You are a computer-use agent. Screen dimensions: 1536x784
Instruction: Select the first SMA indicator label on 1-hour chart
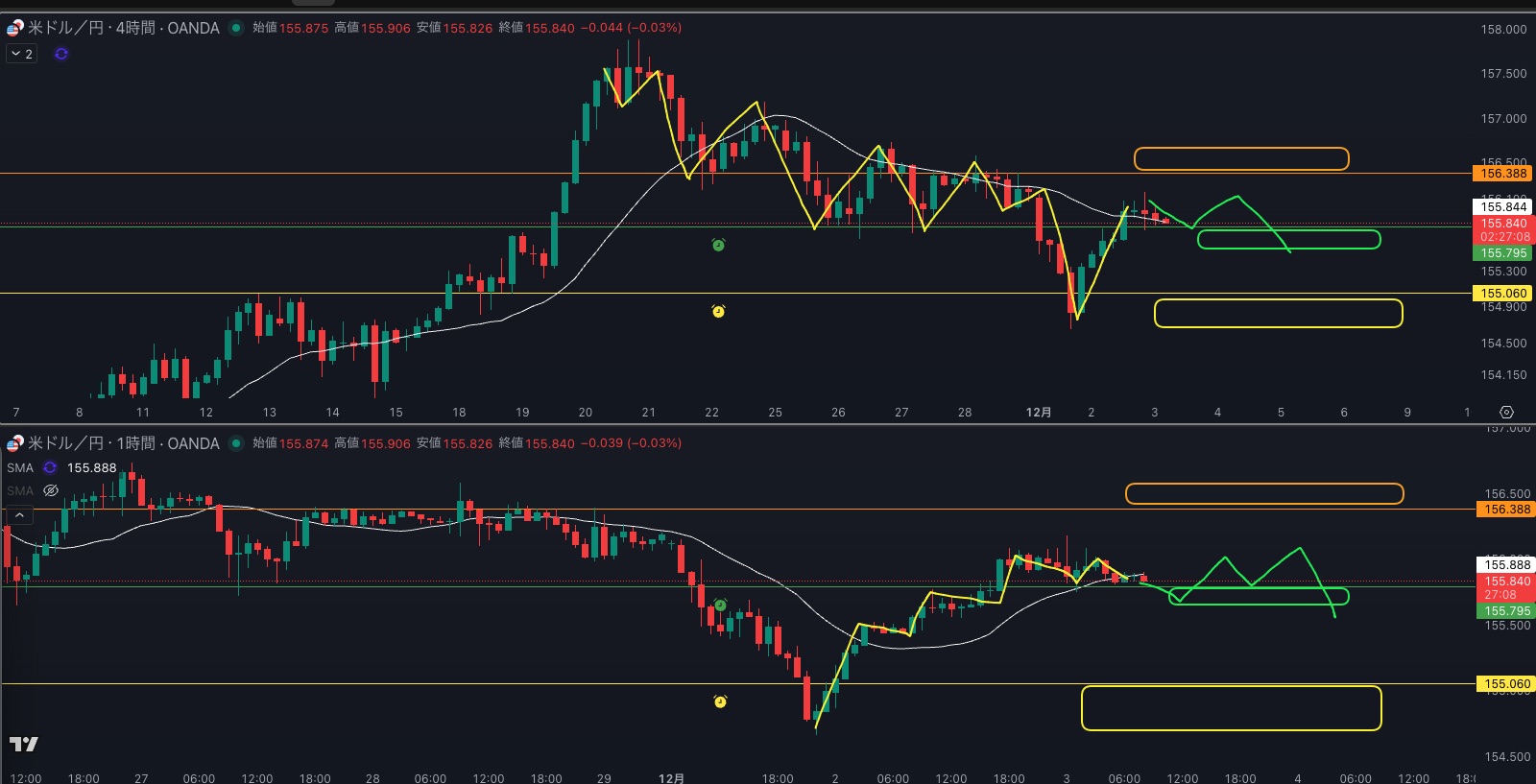20,467
